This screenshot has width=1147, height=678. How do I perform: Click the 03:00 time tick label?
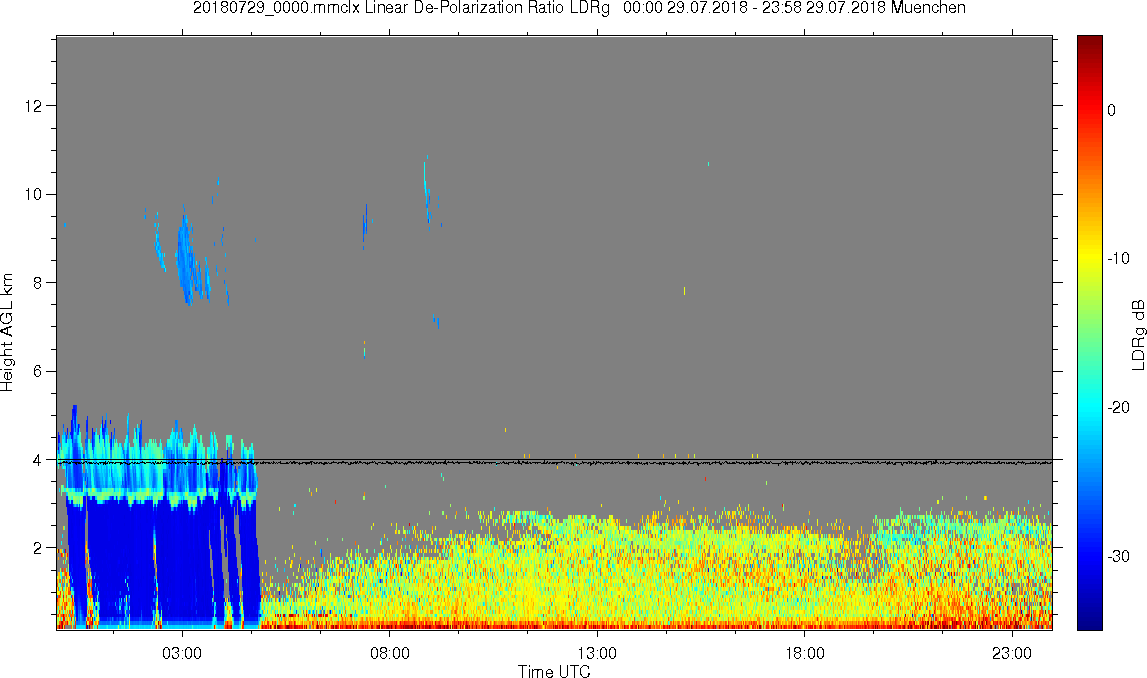click(182, 653)
